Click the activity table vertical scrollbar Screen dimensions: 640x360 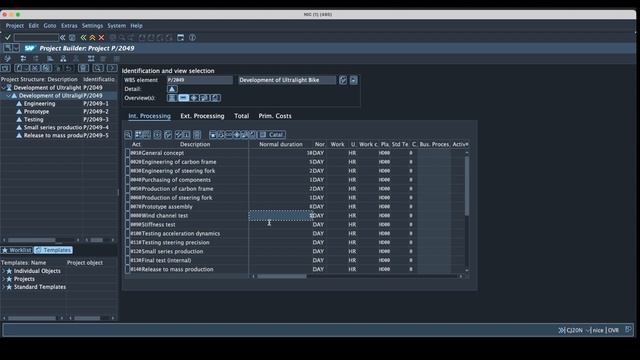(467, 186)
